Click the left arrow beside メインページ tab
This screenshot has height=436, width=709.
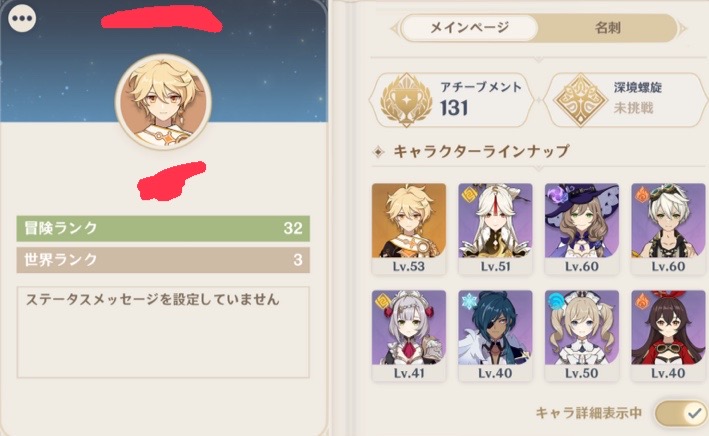point(395,28)
